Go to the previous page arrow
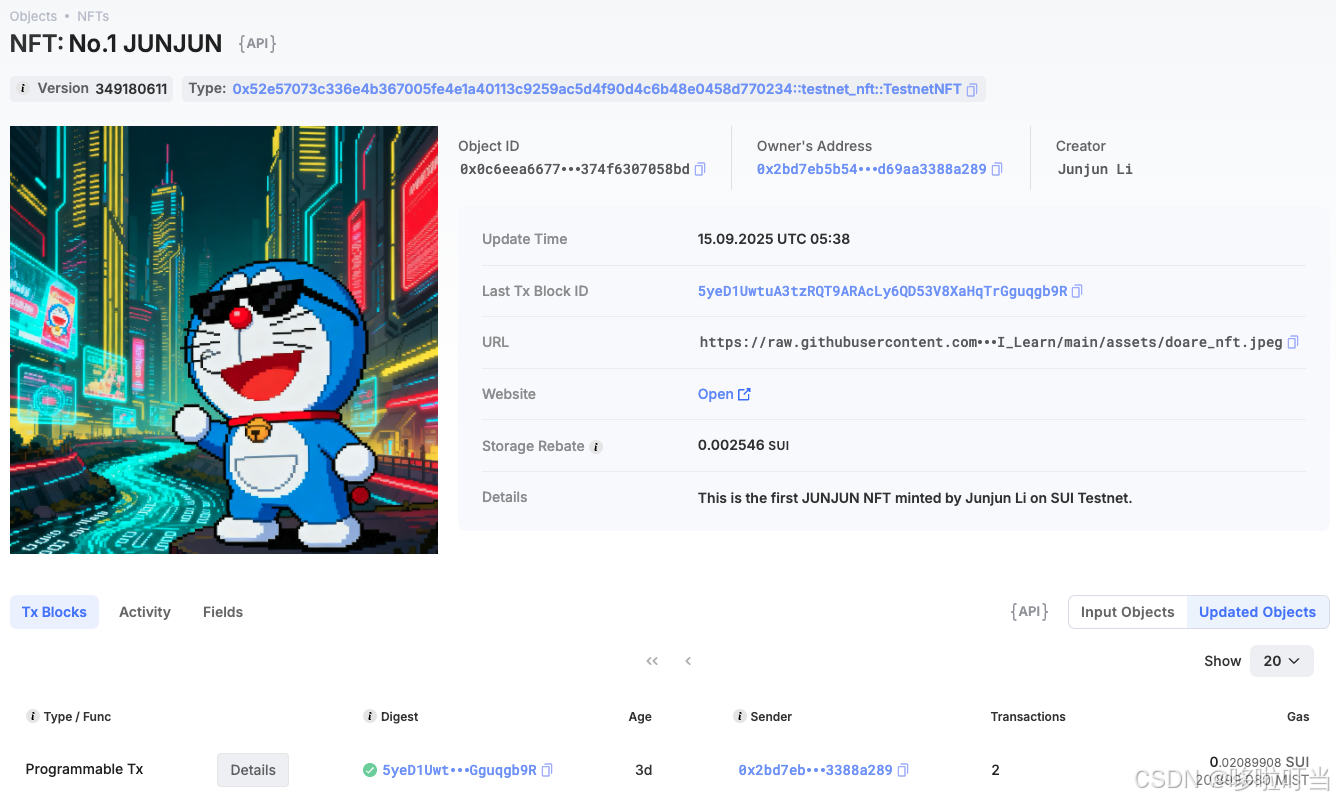 (x=688, y=661)
